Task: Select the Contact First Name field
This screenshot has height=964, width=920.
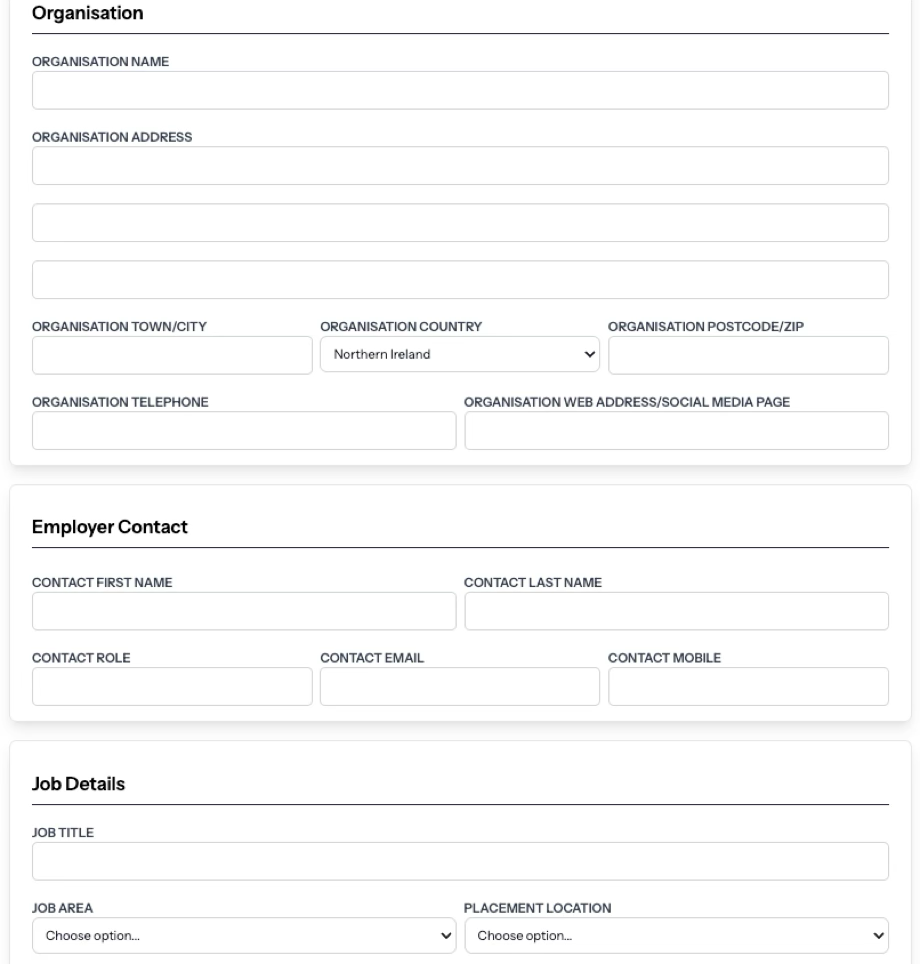Action: [x=244, y=611]
